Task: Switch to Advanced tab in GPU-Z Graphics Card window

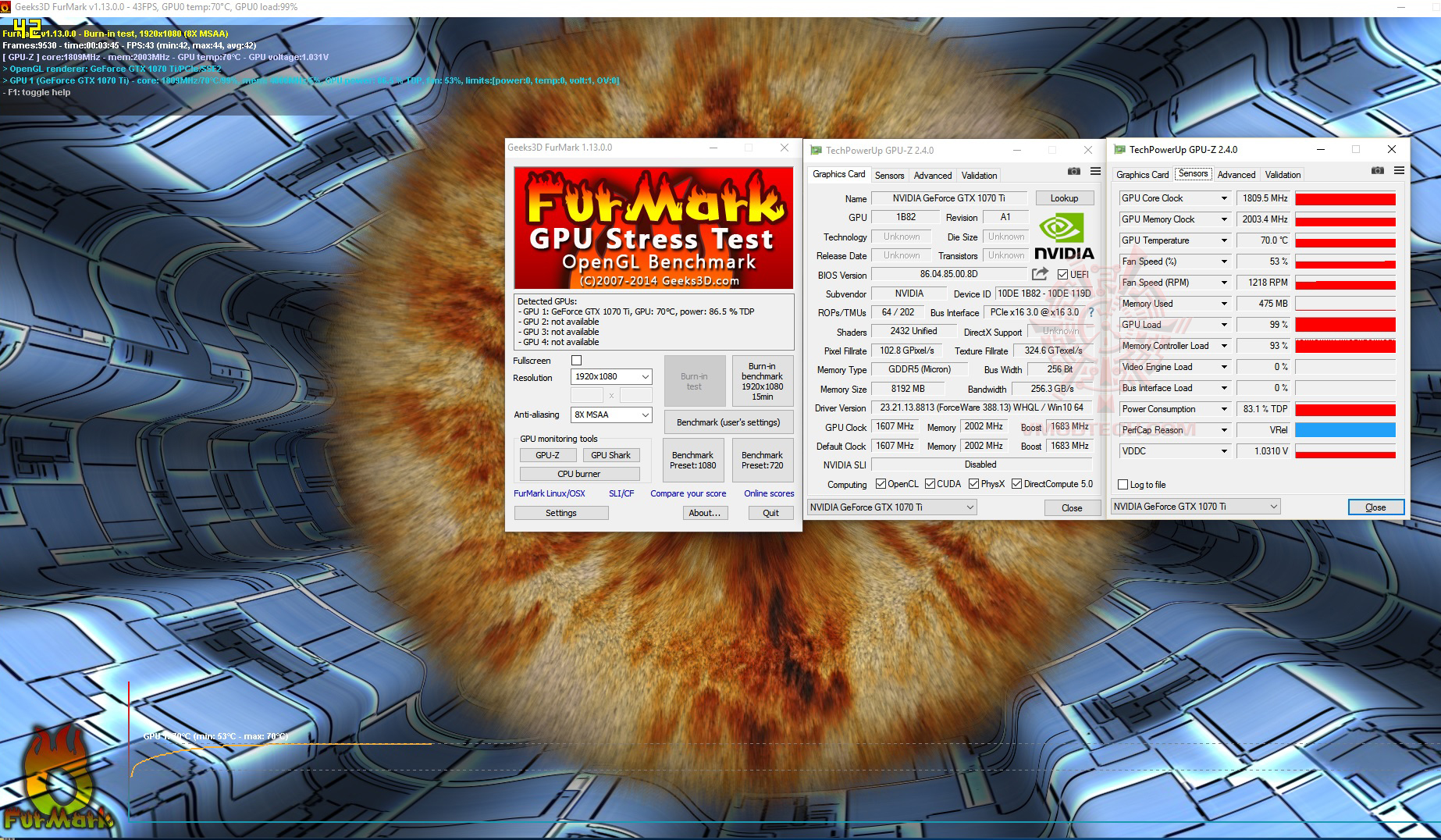Action: [933, 176]
